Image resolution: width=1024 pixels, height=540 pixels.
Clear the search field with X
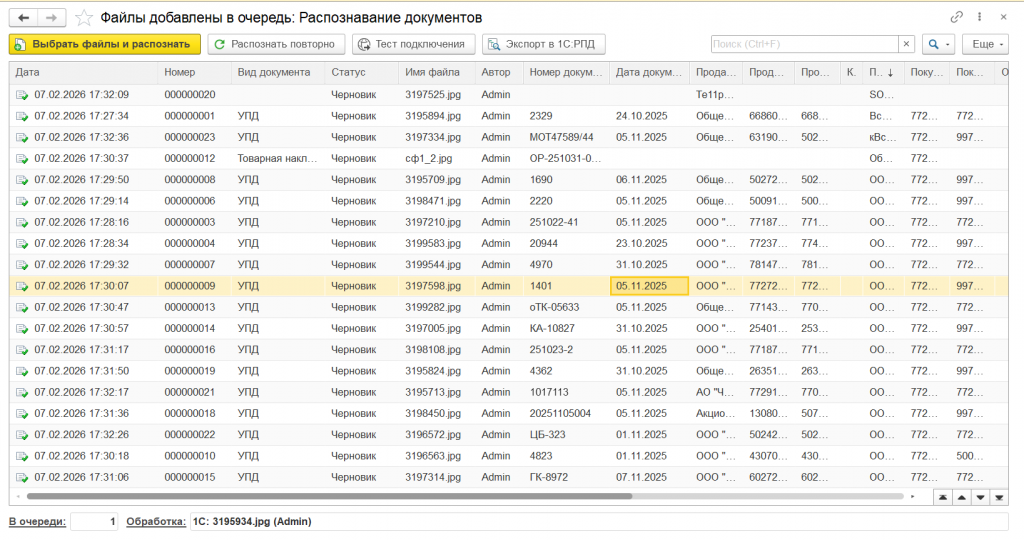[x=906, y=44]
